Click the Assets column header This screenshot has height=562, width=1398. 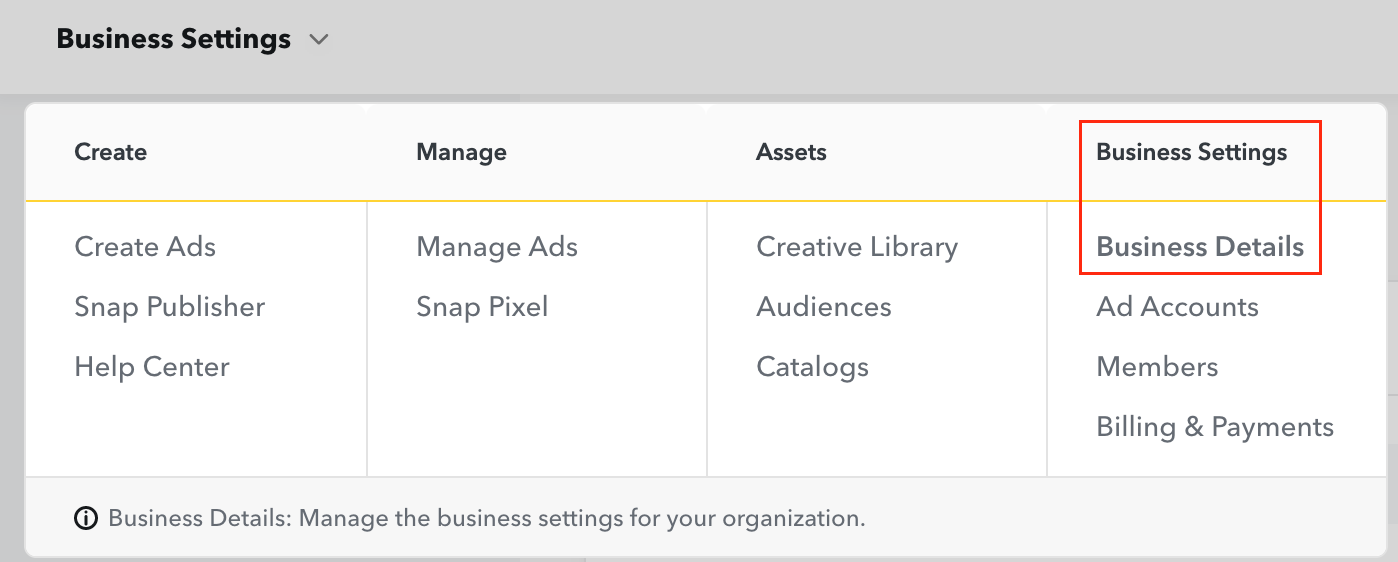[x=791, y=152]
